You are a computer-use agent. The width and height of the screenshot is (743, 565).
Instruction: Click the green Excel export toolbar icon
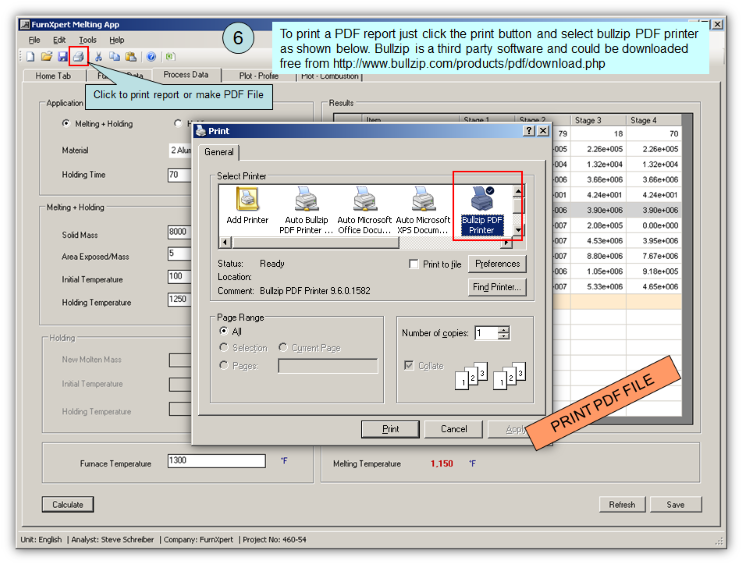(170, 57)
